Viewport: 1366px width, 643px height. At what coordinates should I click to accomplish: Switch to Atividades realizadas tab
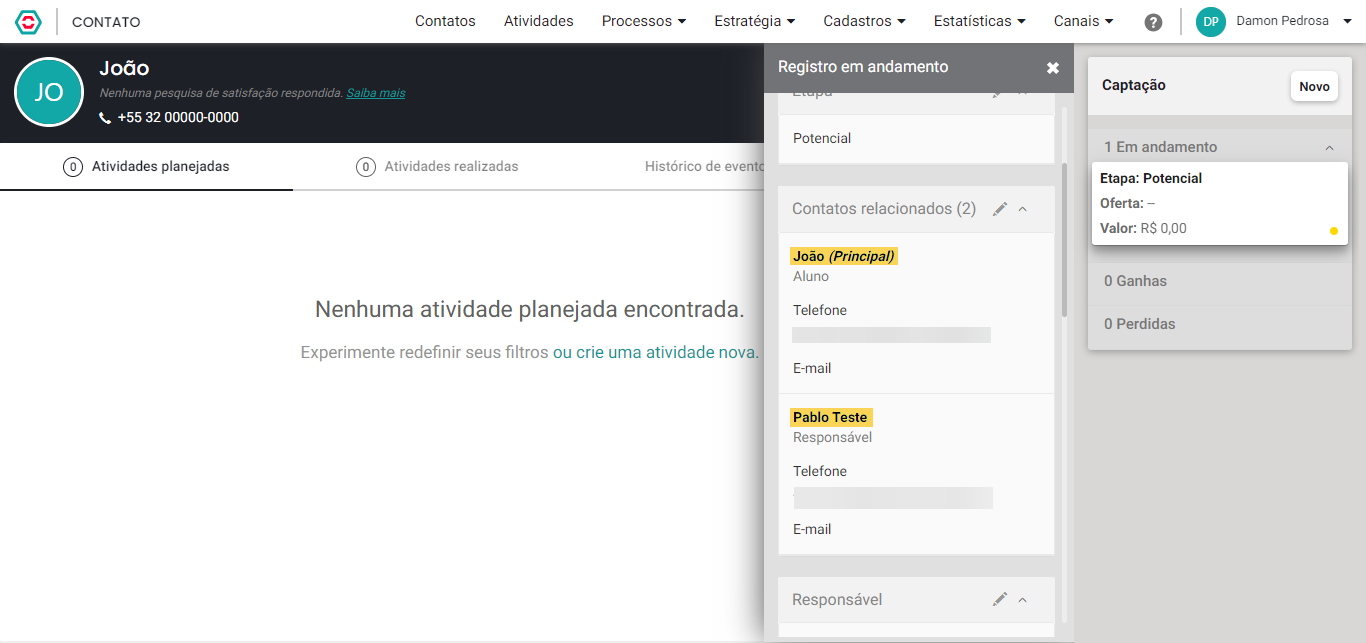pos(438,167)
